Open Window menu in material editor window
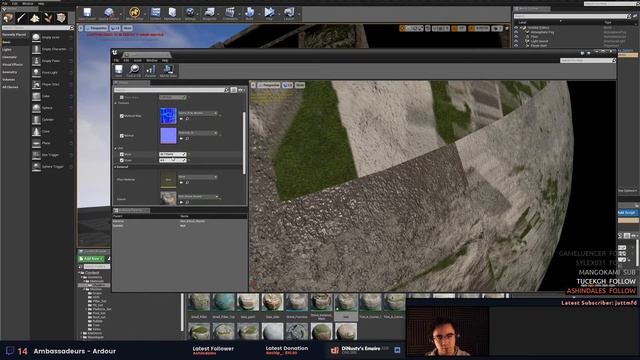The width and height of the screenshot is (640, 360). click(x=152, y=60)
